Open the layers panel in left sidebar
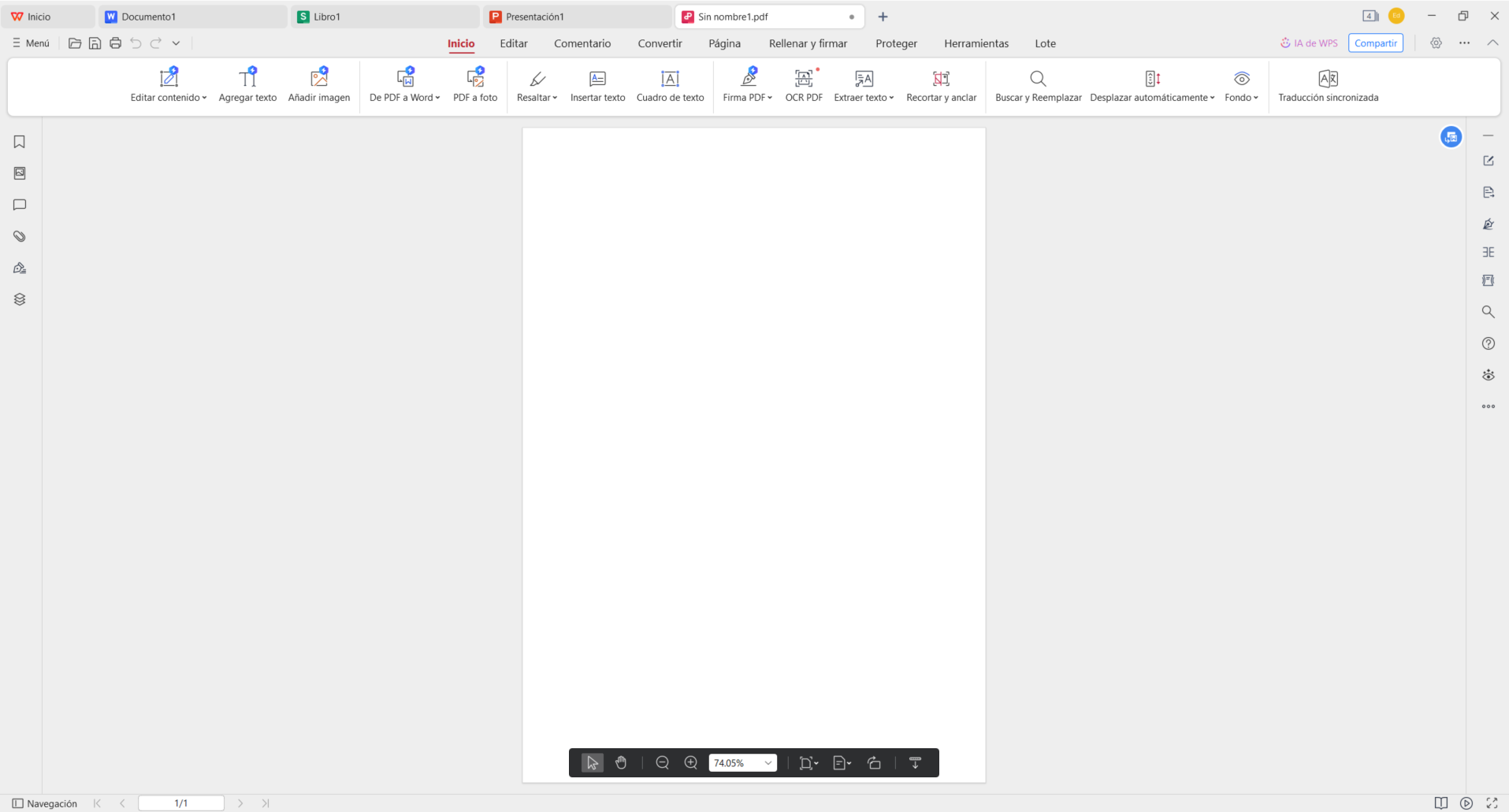 tap(20, 299)
